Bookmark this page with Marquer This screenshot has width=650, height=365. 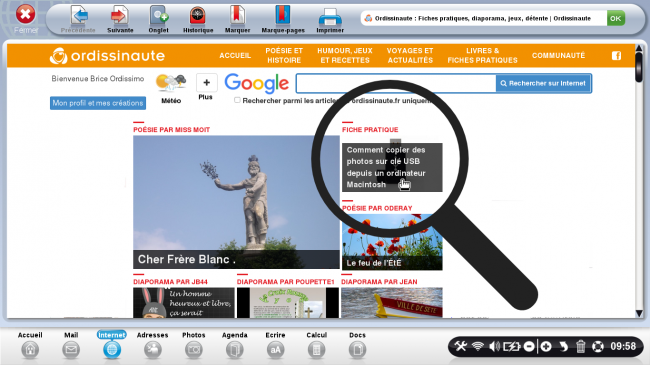click(x=238, y=19)
